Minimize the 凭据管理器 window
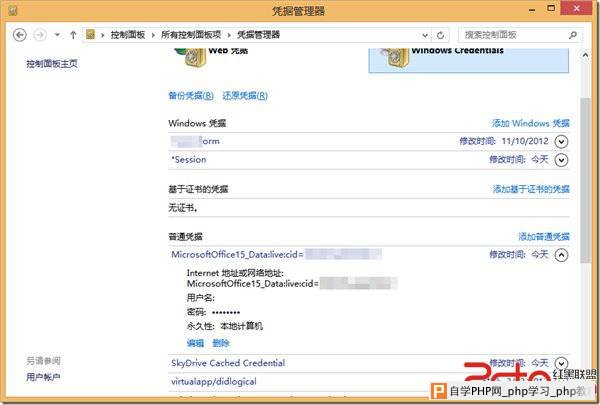The height and width of the screenshot is (405, 600). click(532, 10)
